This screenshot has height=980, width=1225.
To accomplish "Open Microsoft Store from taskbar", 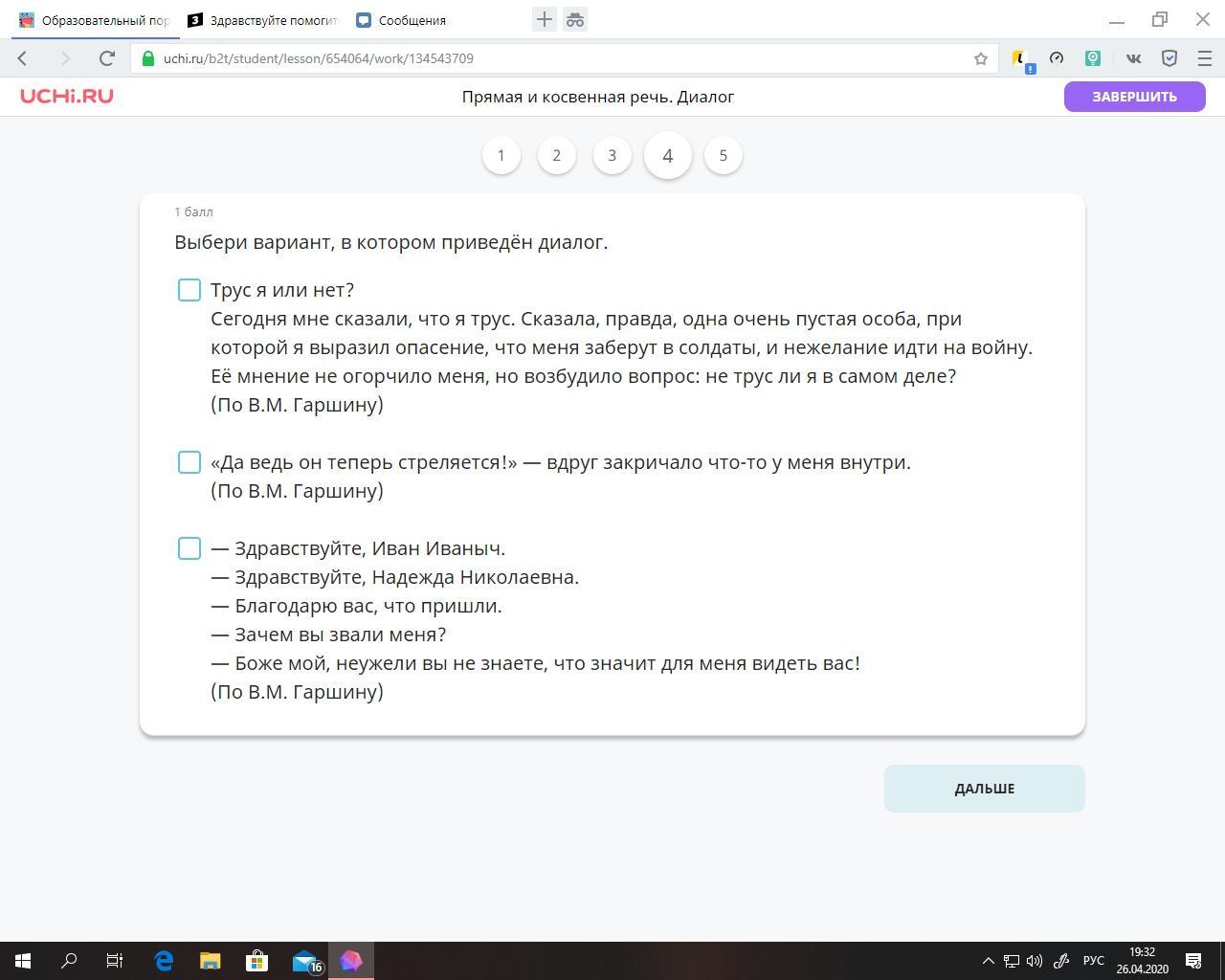I will pos(256,961).
